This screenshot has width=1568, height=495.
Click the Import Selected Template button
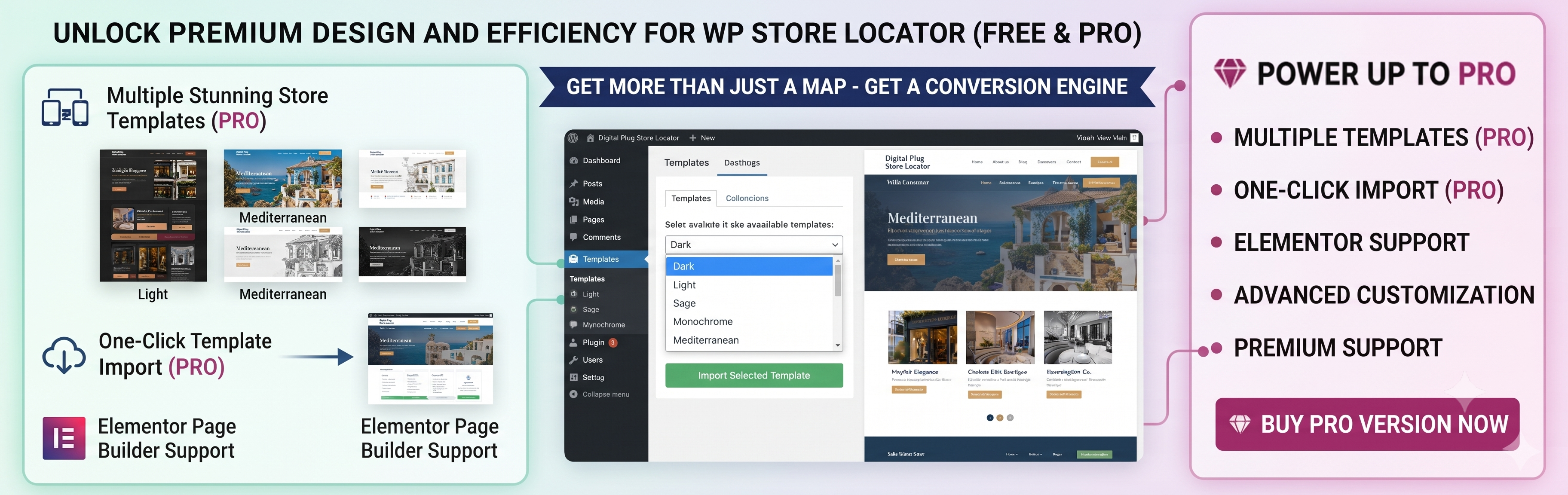point(753,375)
